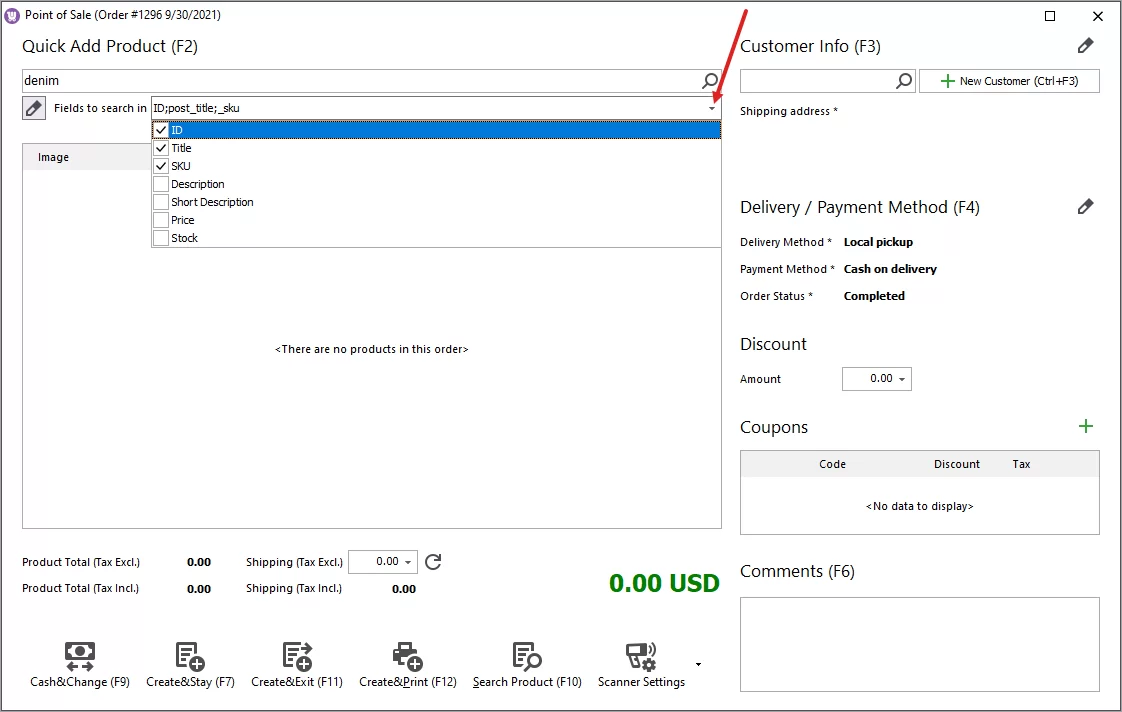This screenshot has width=1122, height=712.
Task: Open the Discount Amount dropdown
Action: pyautogui.click(x=904, y=378)
